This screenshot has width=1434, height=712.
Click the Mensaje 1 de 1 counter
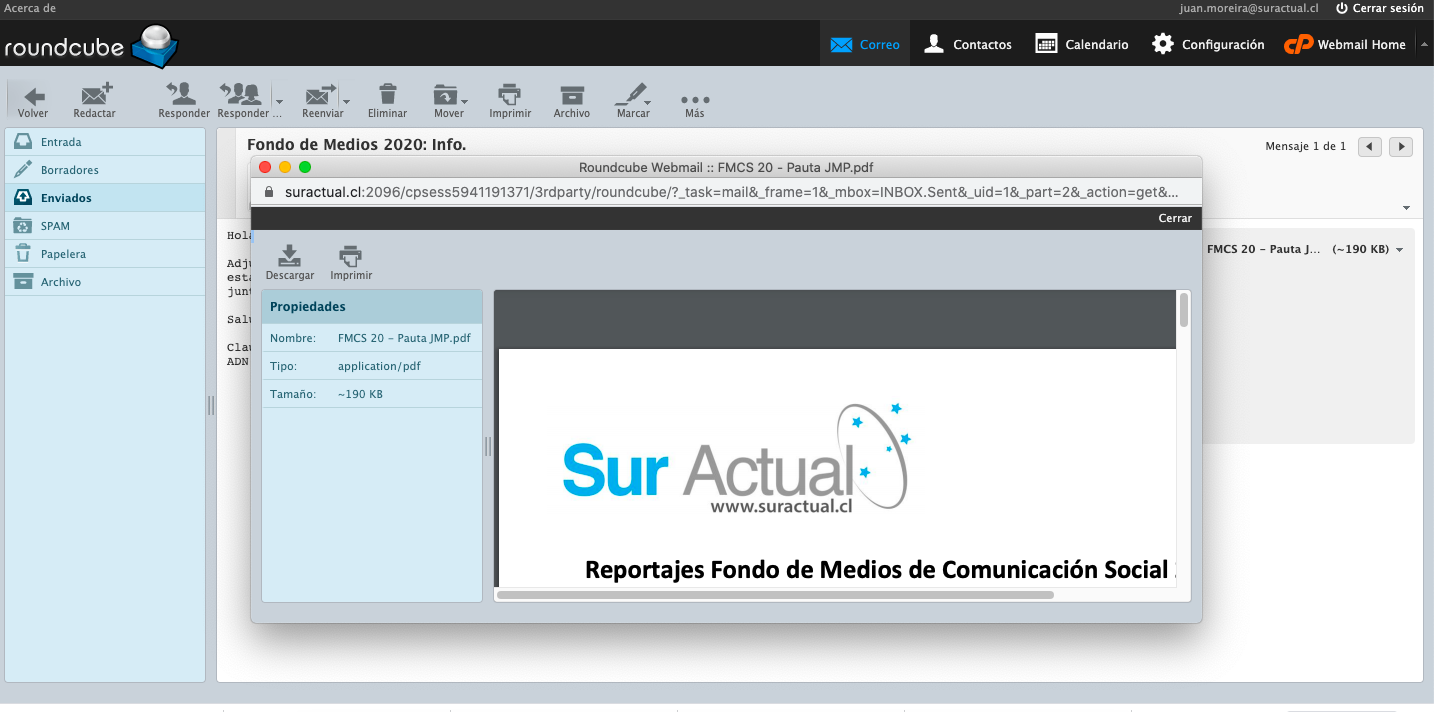point(1305,146)
